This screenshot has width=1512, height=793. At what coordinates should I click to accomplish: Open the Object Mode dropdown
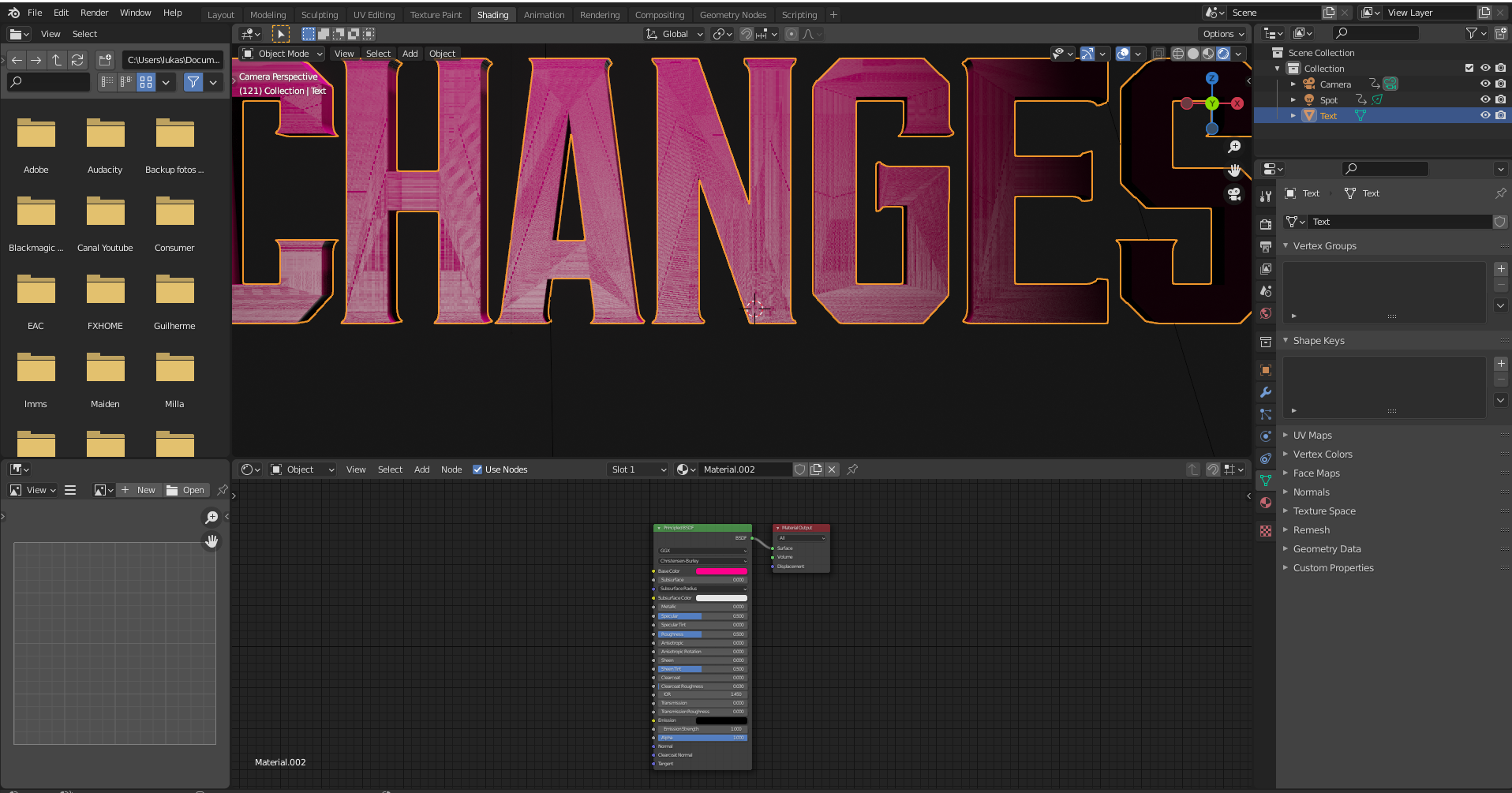tap(283, 54)
